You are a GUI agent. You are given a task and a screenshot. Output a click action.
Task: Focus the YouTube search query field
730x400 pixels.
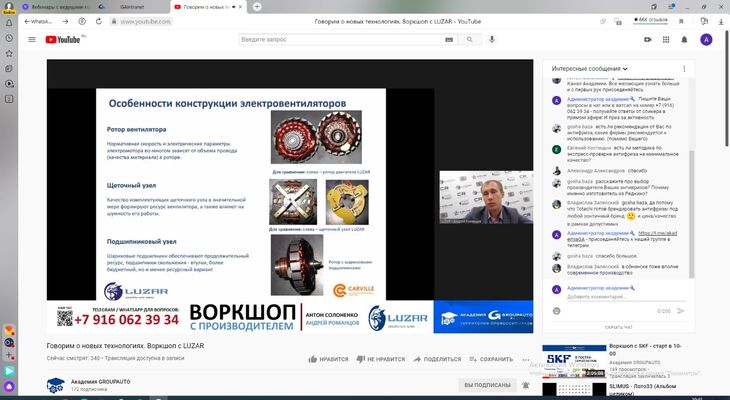click(341, 40)
